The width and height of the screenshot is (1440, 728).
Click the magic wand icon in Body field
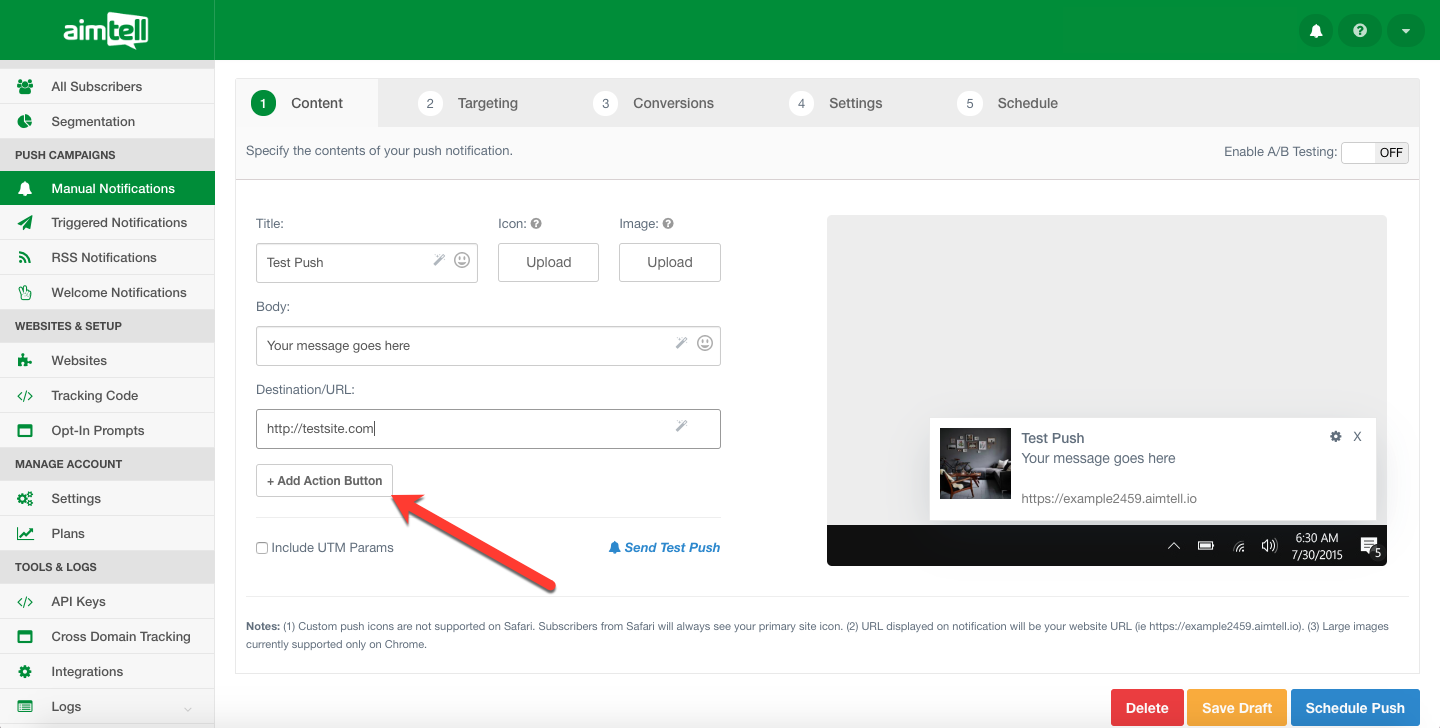coord(681,343)
